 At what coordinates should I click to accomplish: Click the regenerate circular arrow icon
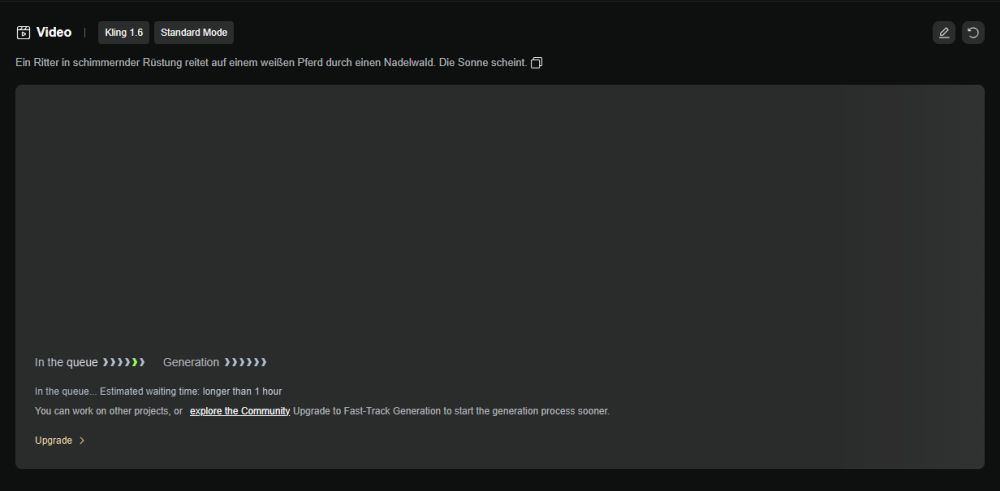tap(973, 33)
